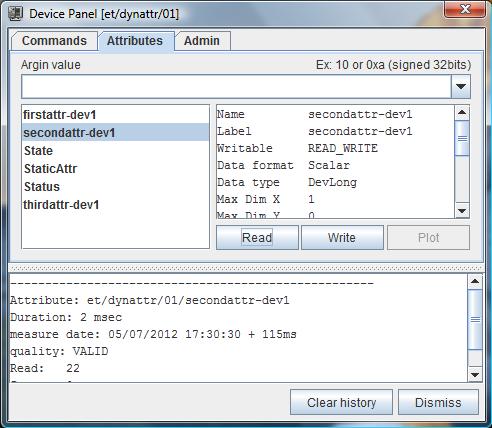
Task: Switch to the Admin tab
Action: [202, 41]
